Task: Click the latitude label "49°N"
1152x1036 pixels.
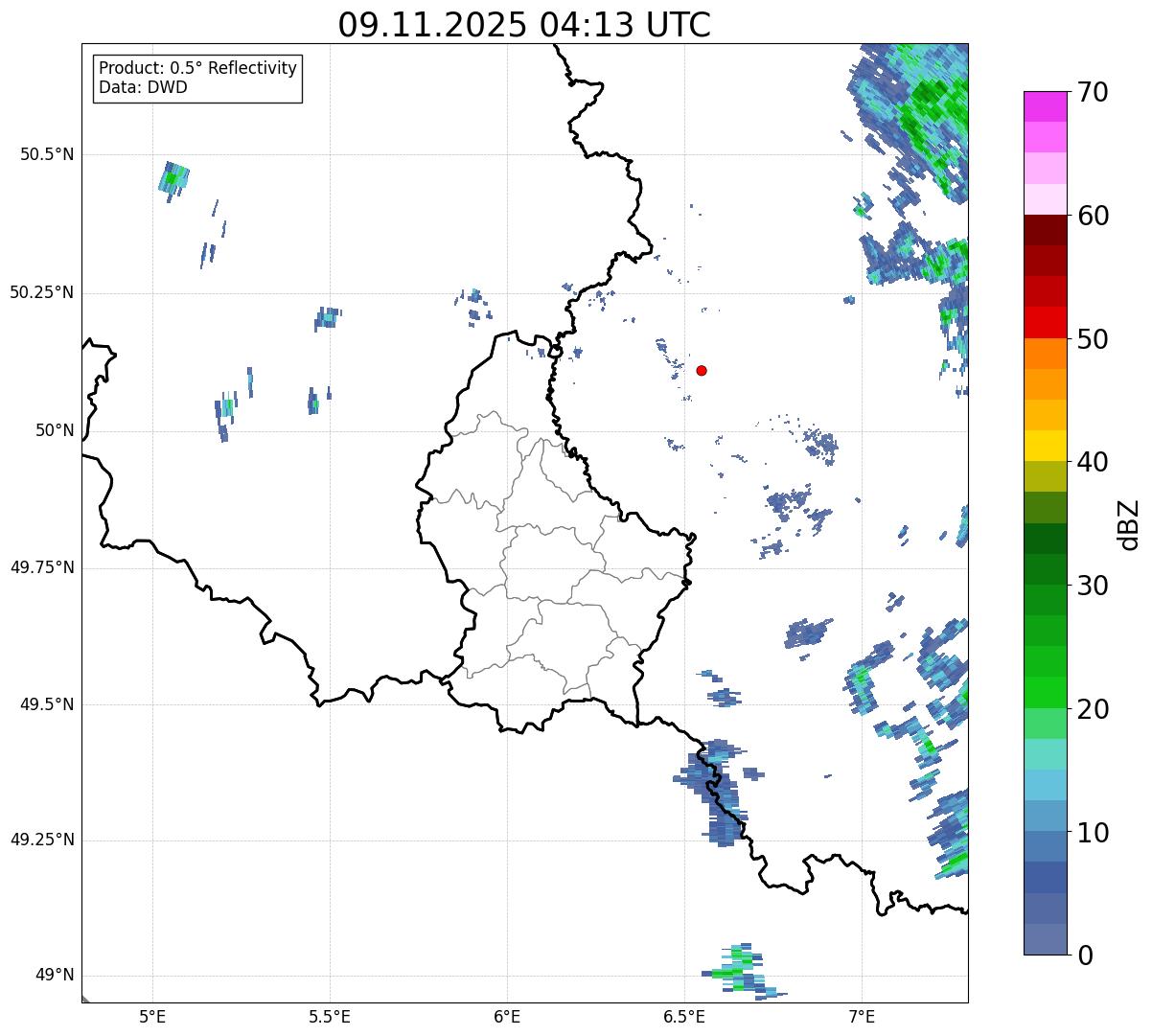Action: (55, 976)
